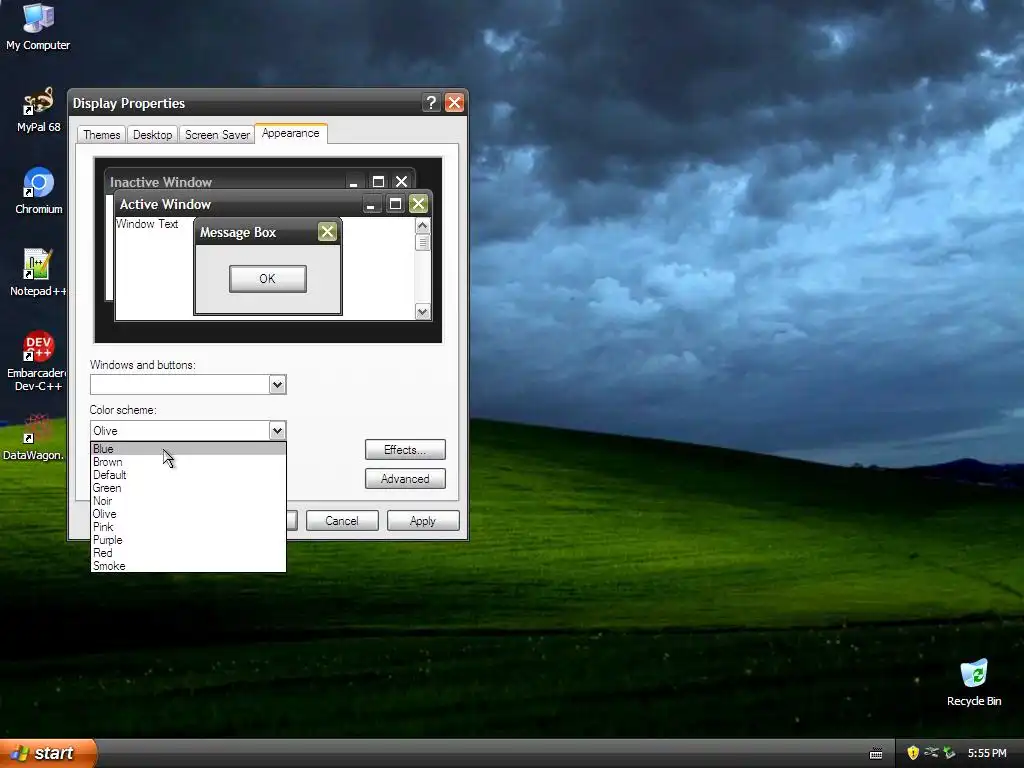The width and height of the screenshot is (1024, 768).
Task: Select the MyPal 68 desktop shortcut
Action: click(x=38, y=110)
